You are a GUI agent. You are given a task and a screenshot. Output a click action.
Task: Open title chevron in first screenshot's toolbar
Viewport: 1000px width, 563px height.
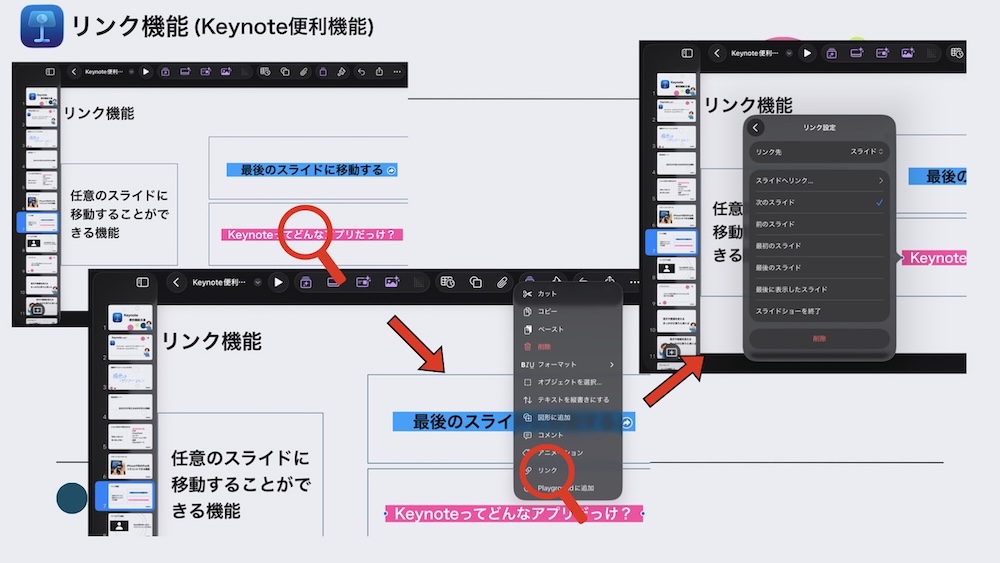click(131, 72)
